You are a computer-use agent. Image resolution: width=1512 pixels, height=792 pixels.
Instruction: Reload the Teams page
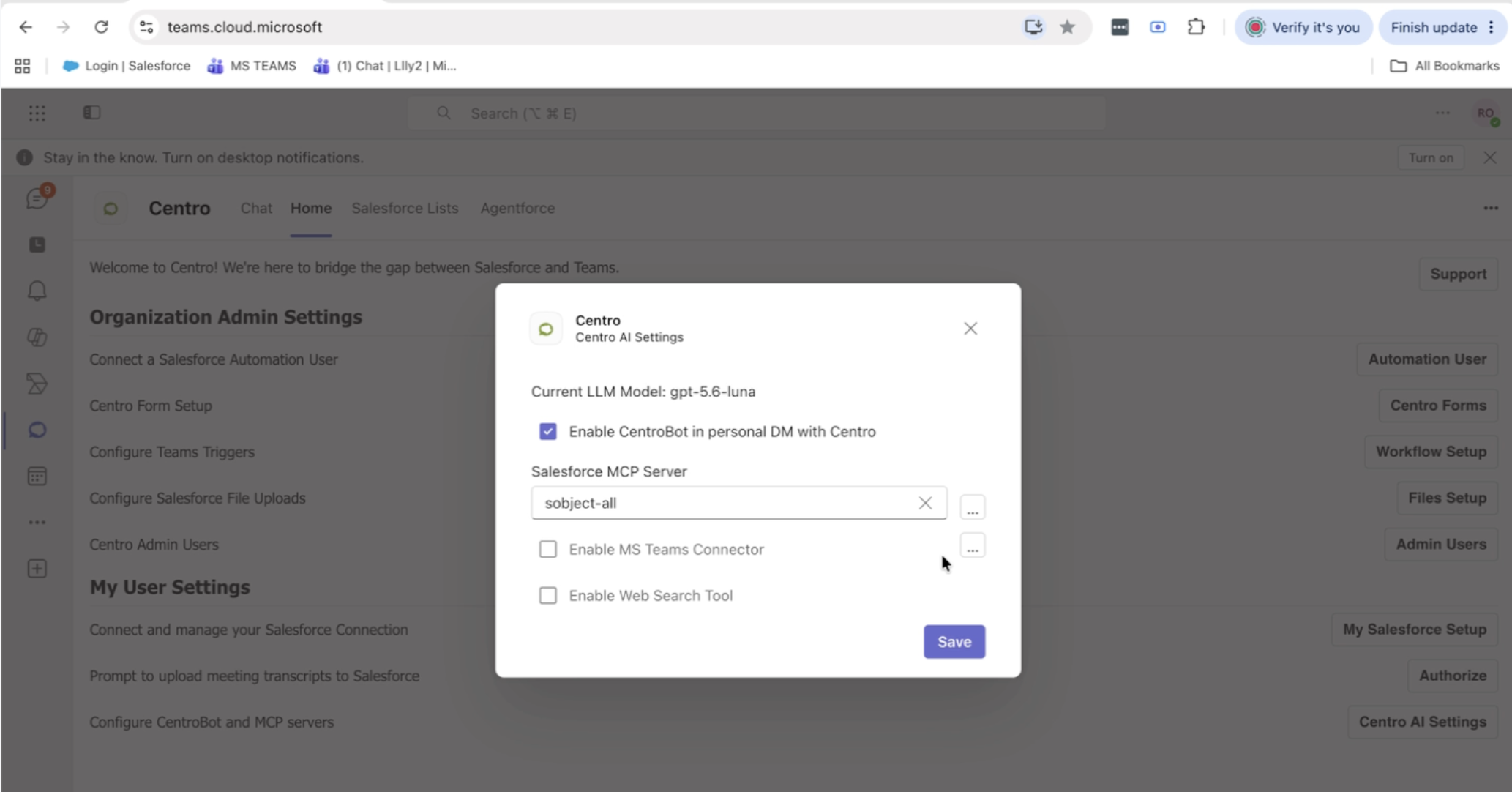coord(101,27)
